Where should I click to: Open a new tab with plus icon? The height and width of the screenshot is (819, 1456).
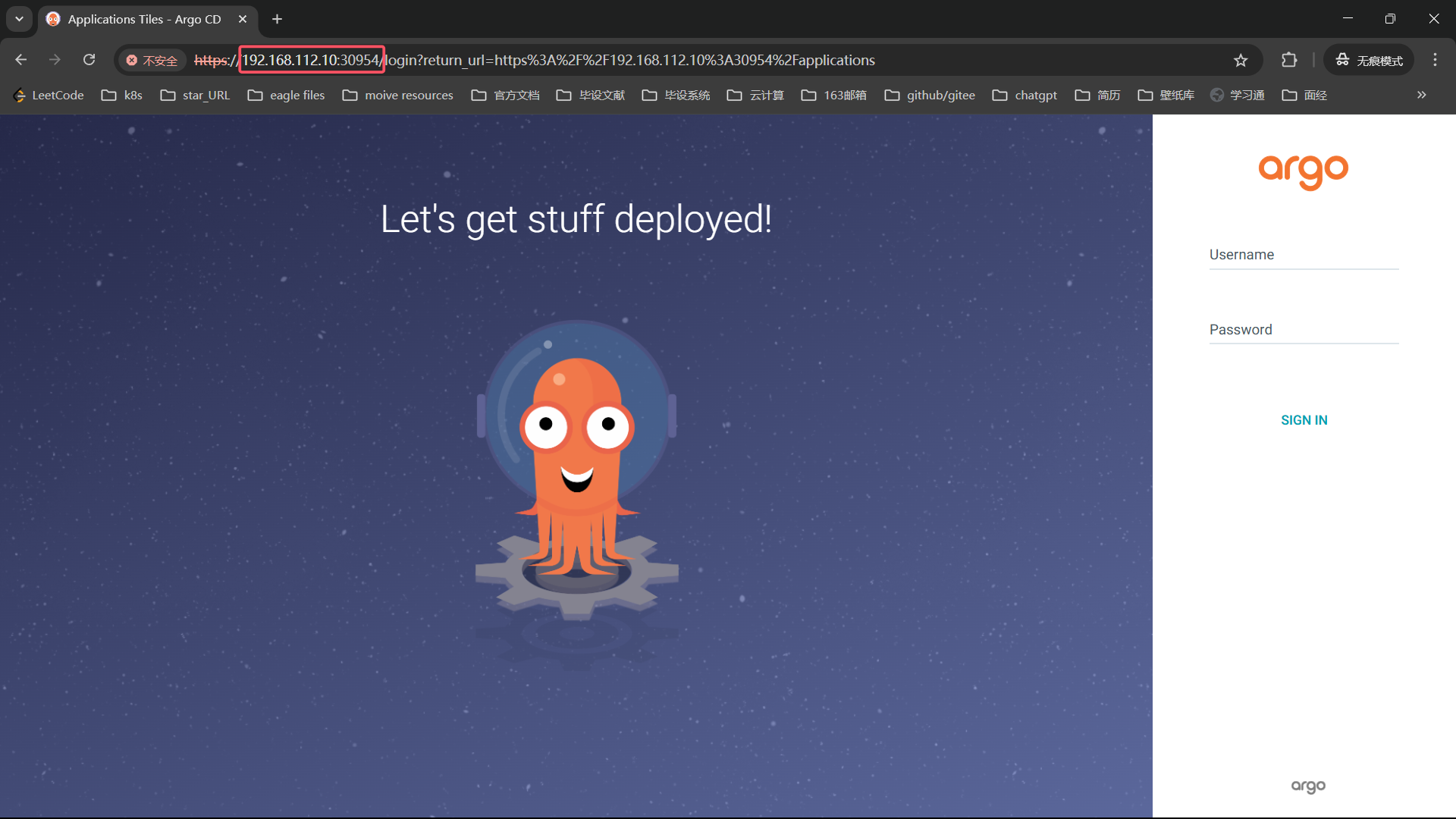[x=278, y=19]
